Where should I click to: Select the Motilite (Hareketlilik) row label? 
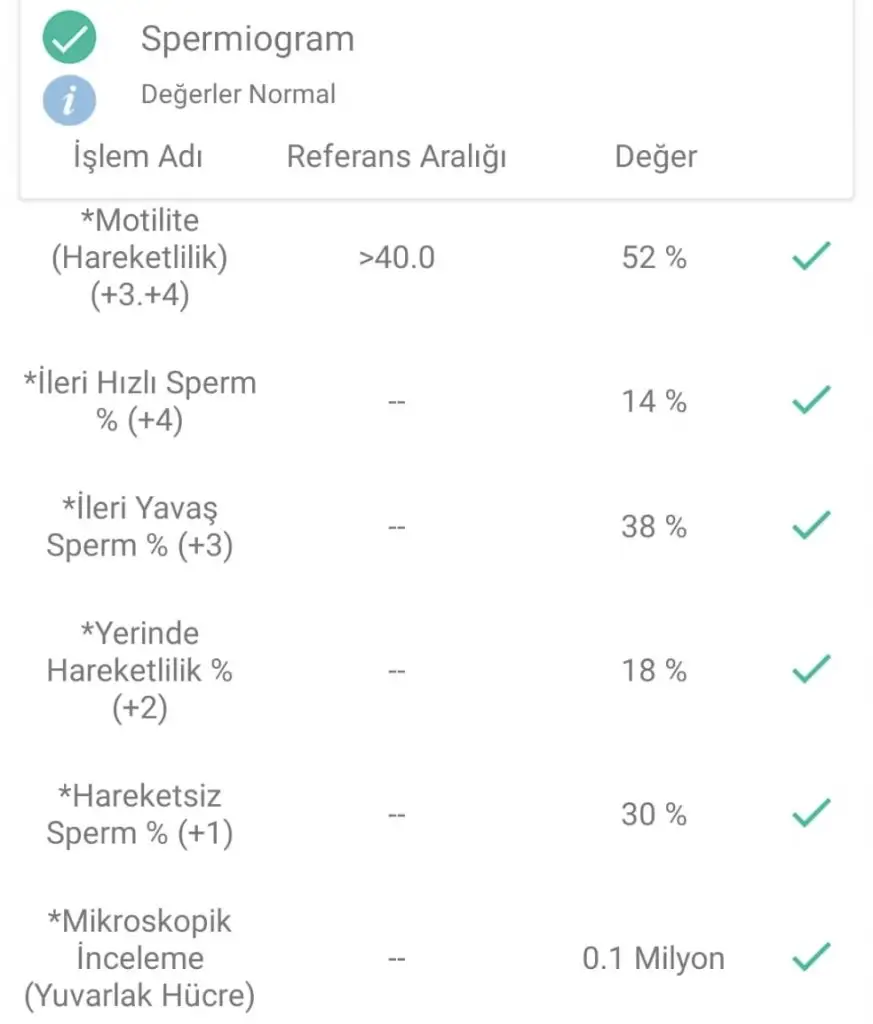(x=140, y=257)
